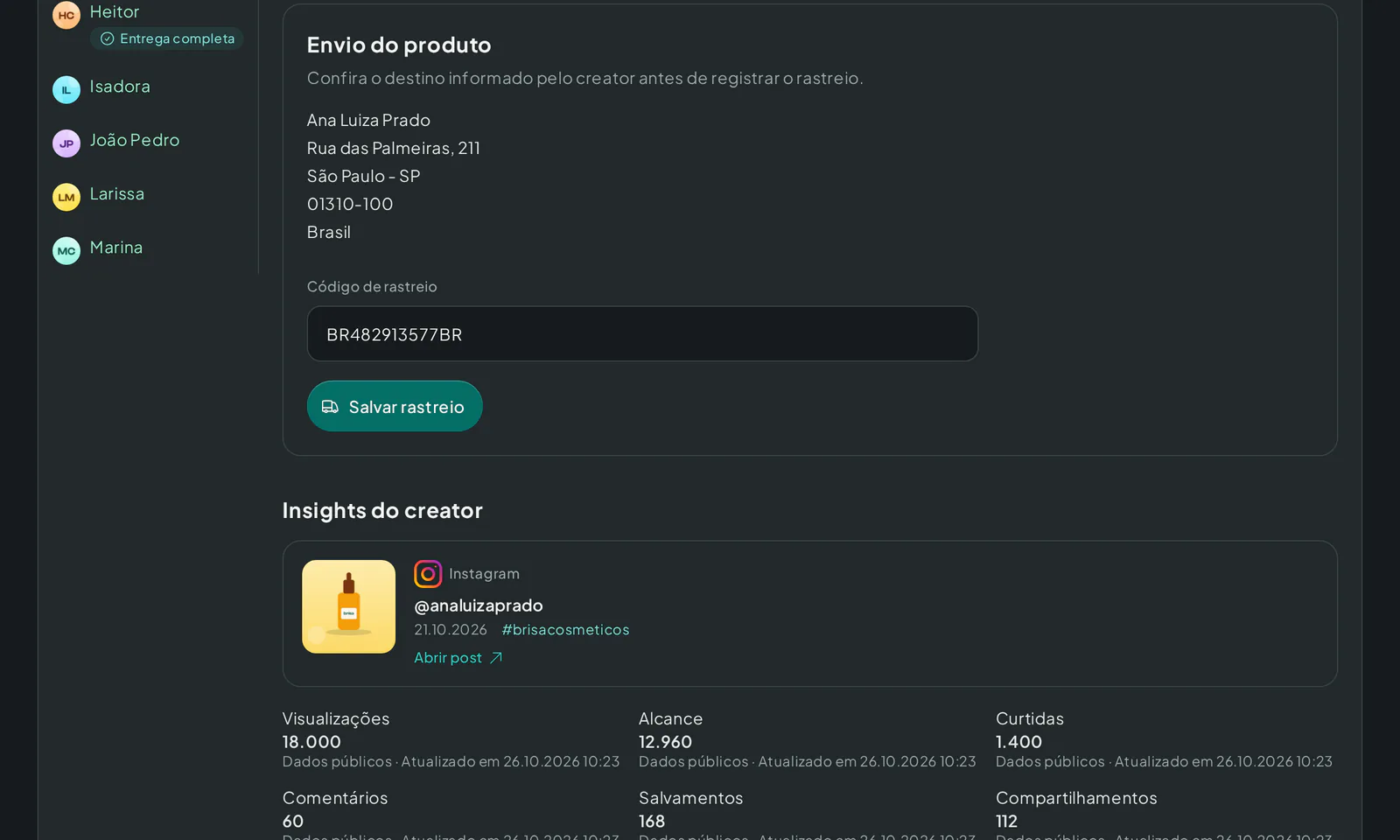
Task: Click the Alcance value 12.960
Action: coord(665,742)
